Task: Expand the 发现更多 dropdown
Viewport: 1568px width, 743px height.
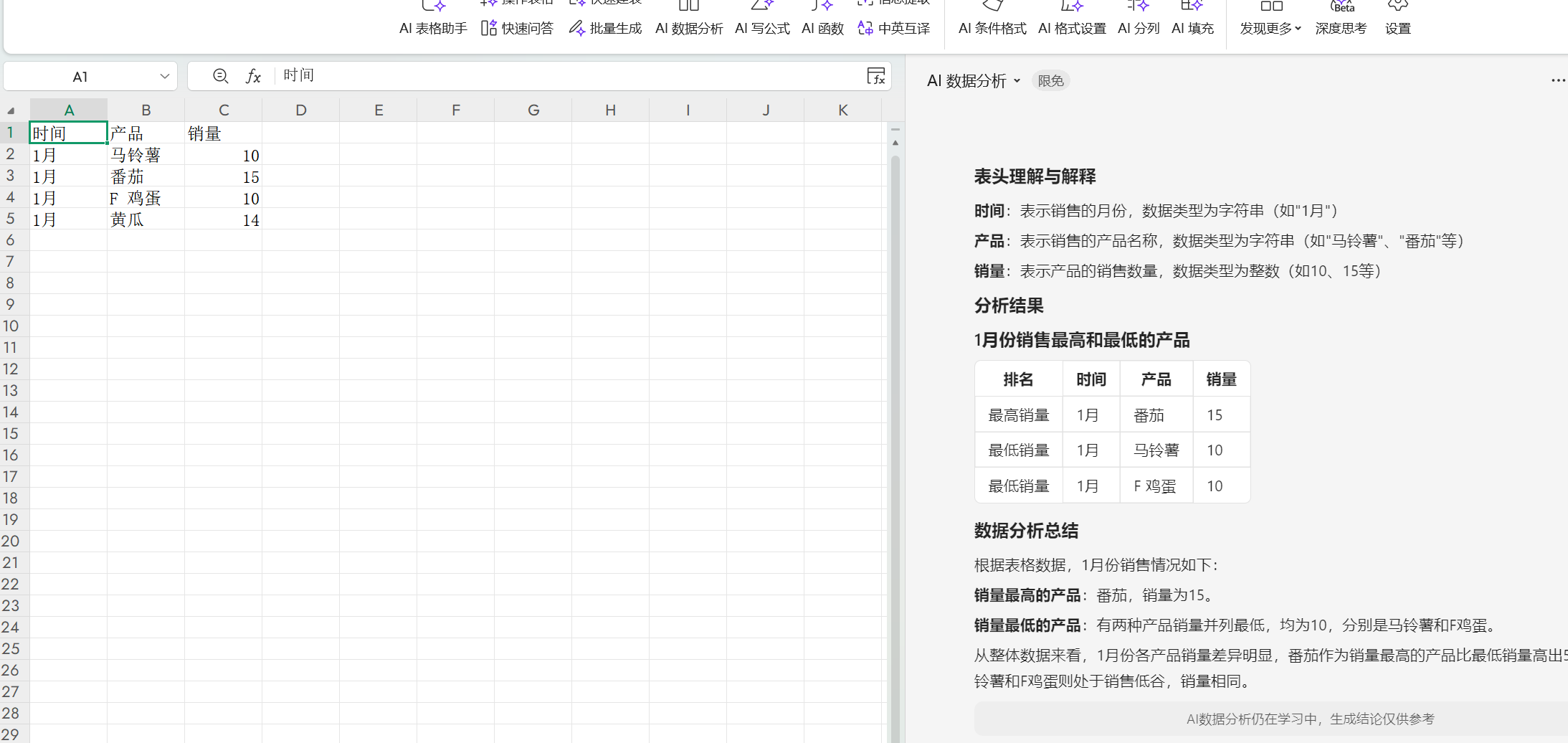Action: 1270,19
